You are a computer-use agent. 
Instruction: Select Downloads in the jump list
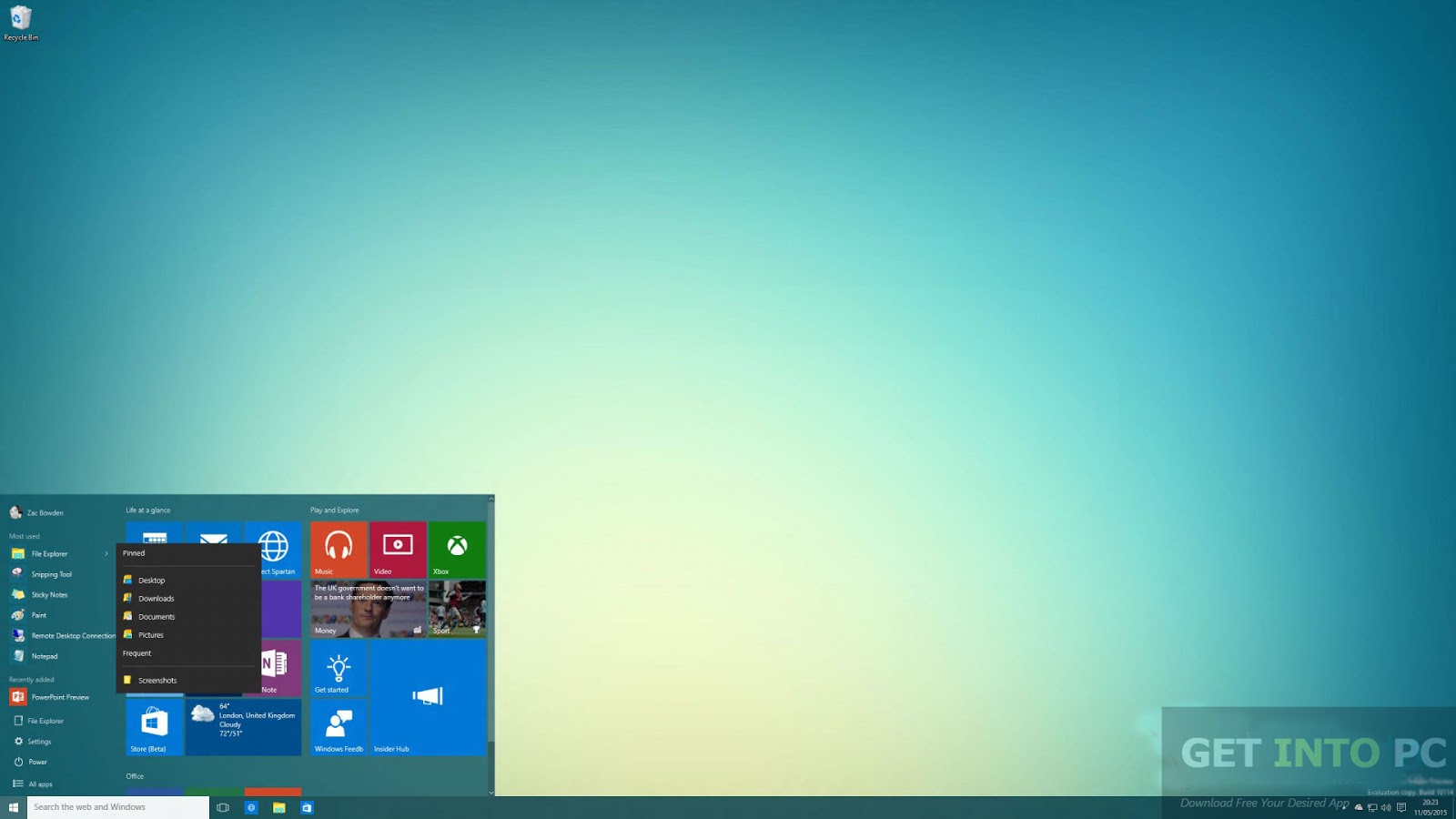pyautogui.click(x=188, y=598)
